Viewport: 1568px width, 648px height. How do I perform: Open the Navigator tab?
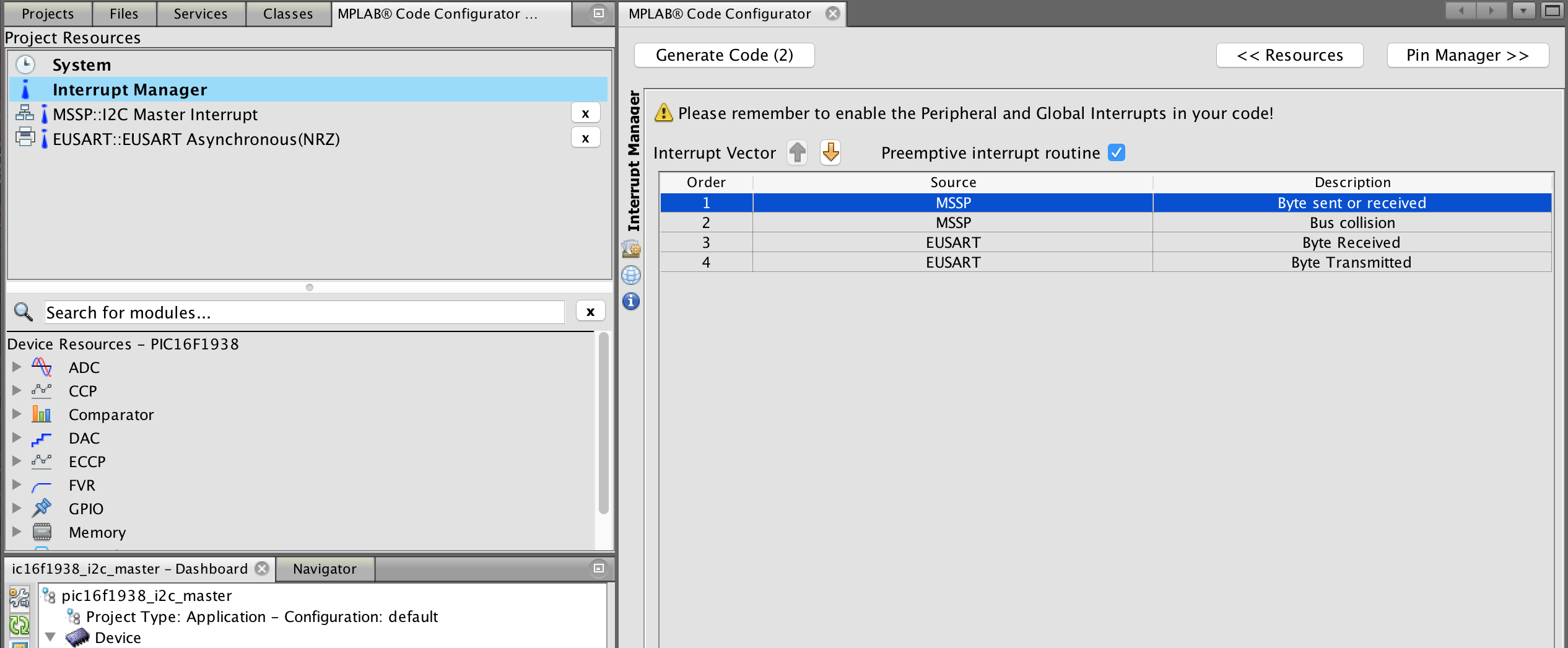(x=324, y=569)
